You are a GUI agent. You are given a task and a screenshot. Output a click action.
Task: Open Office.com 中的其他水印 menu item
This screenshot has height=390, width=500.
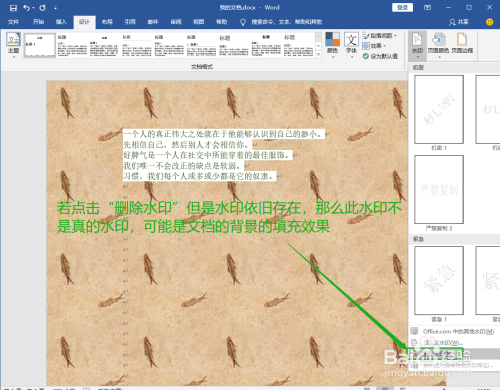click(454, 331)
